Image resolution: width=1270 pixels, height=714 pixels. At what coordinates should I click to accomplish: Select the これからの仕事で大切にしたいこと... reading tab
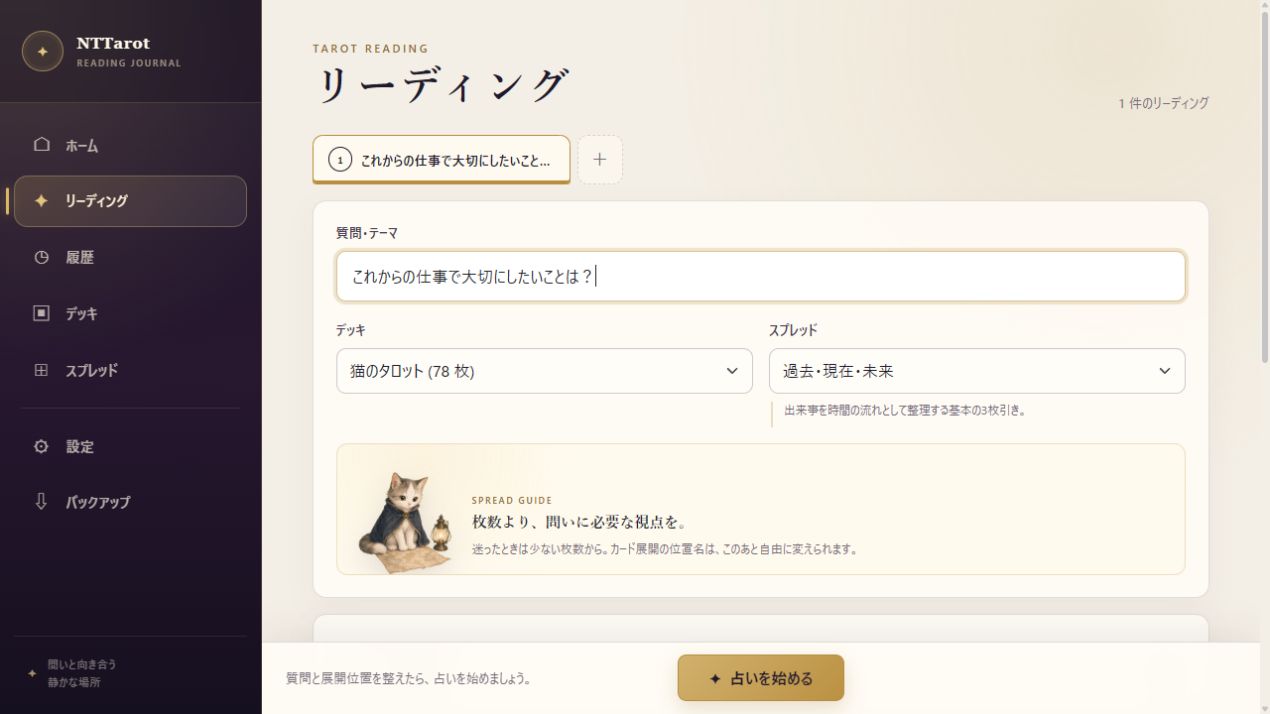pos(441,160)
